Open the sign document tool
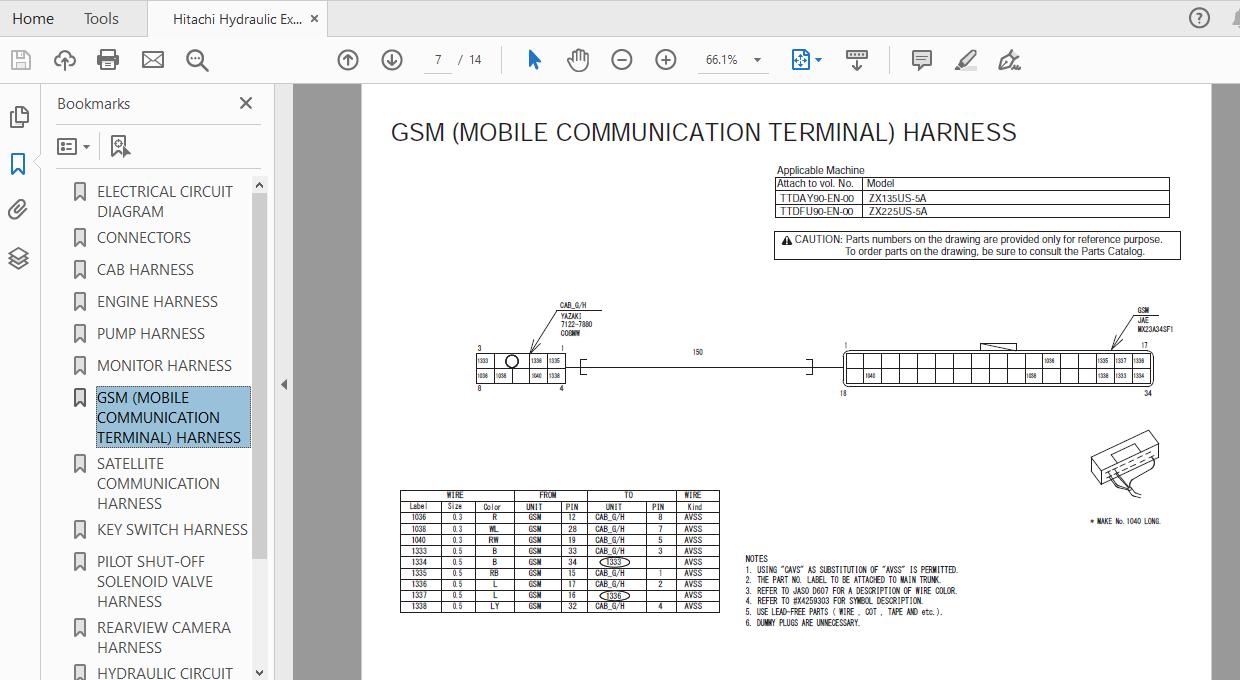Screen dimensions: 1240x680 point(1010,60)
